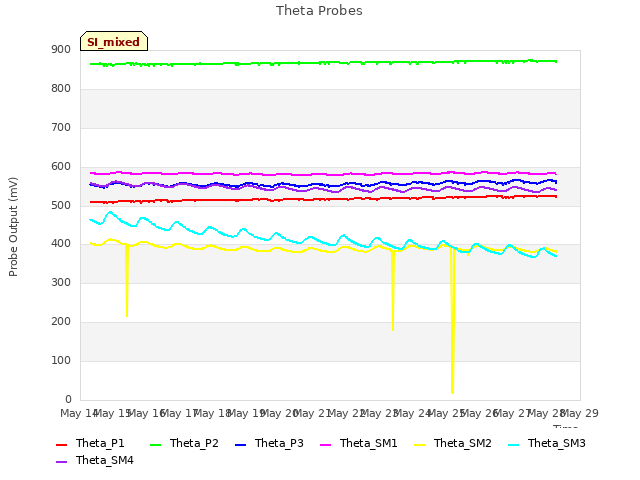Screen dimensions: 640x480
Task: Click the May 14 x-axis label
Action: [x=79, y=414]
